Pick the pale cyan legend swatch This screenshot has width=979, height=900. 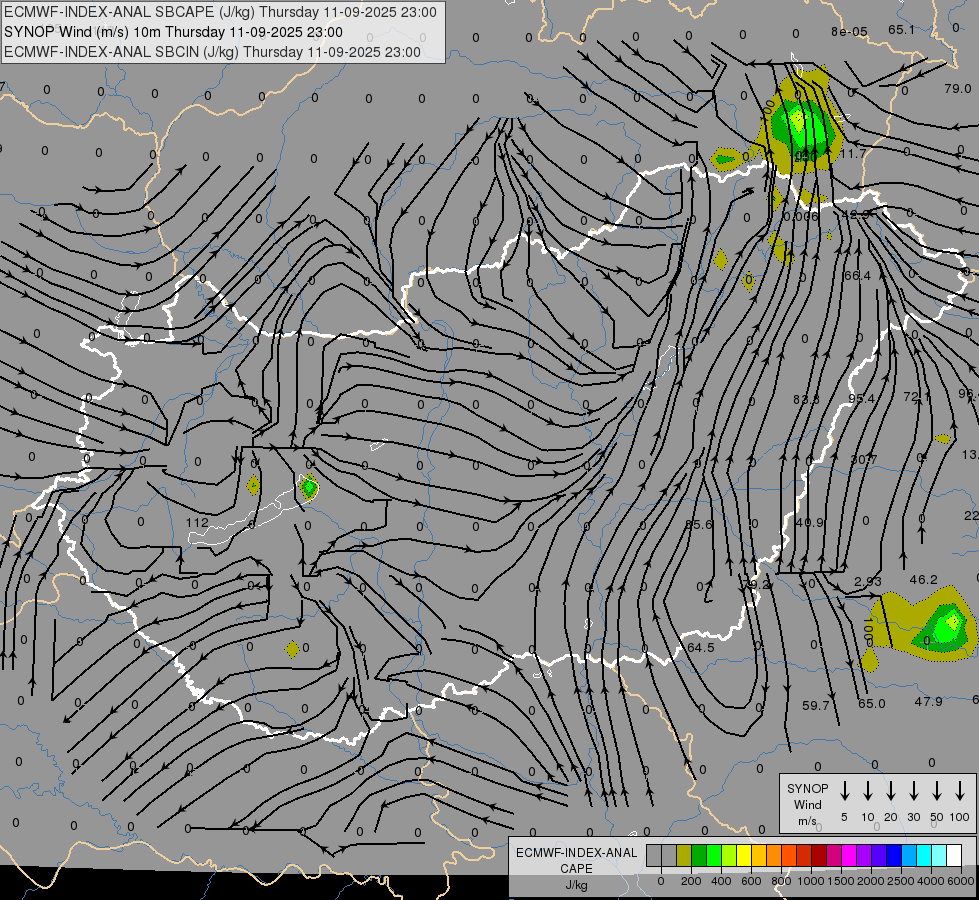pos(938,856)
